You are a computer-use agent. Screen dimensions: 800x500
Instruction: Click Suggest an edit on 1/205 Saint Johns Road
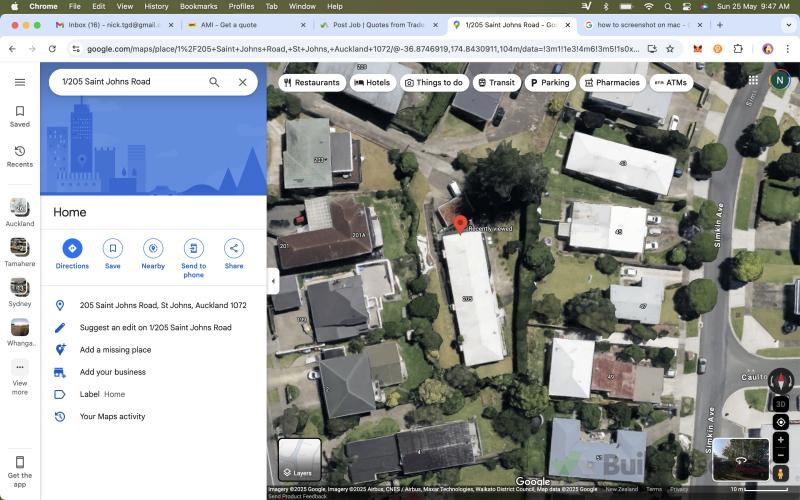tap(155, 328)
